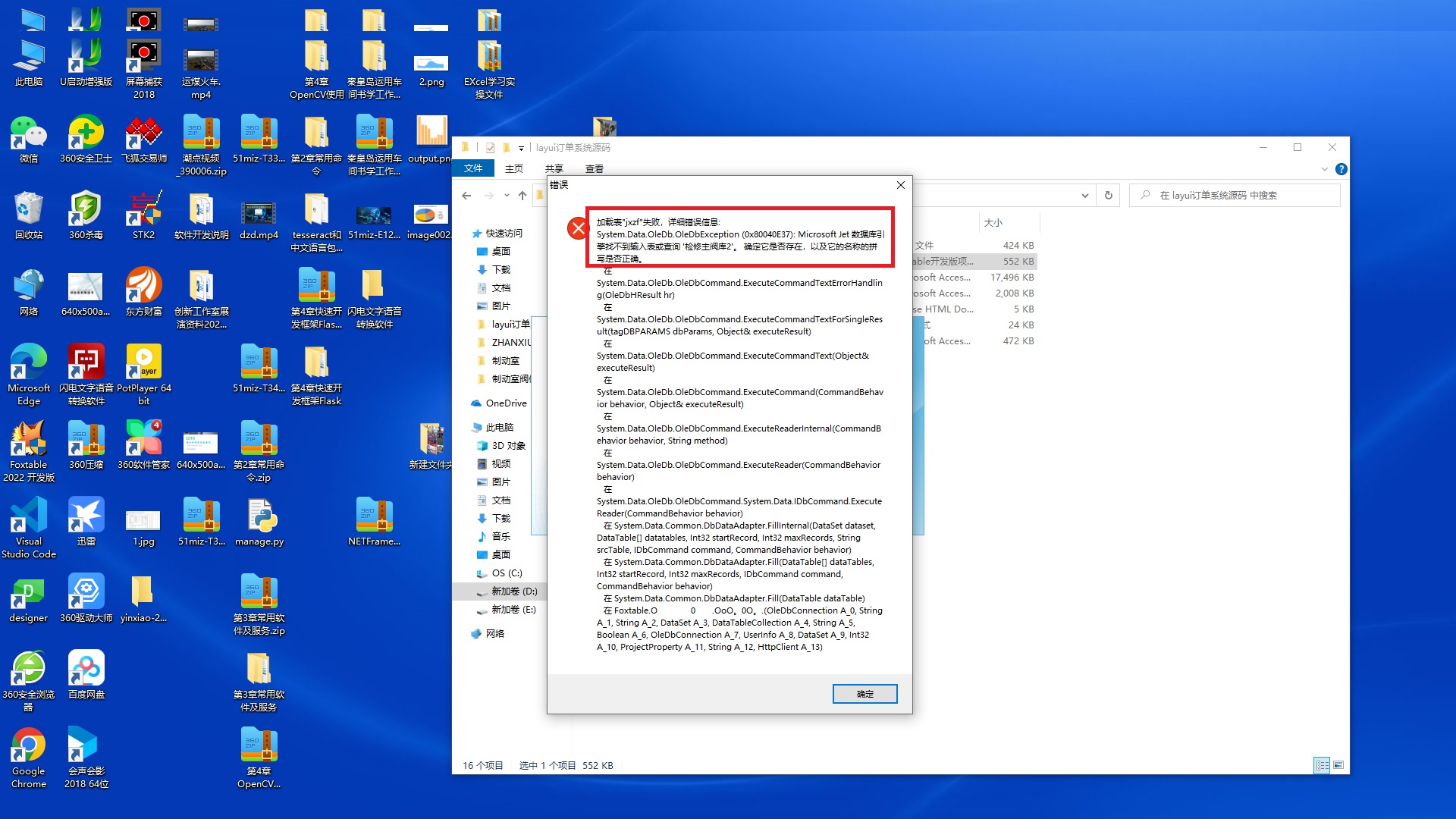Open EXcel学习实操文件 desktop folder

(489, 70)
